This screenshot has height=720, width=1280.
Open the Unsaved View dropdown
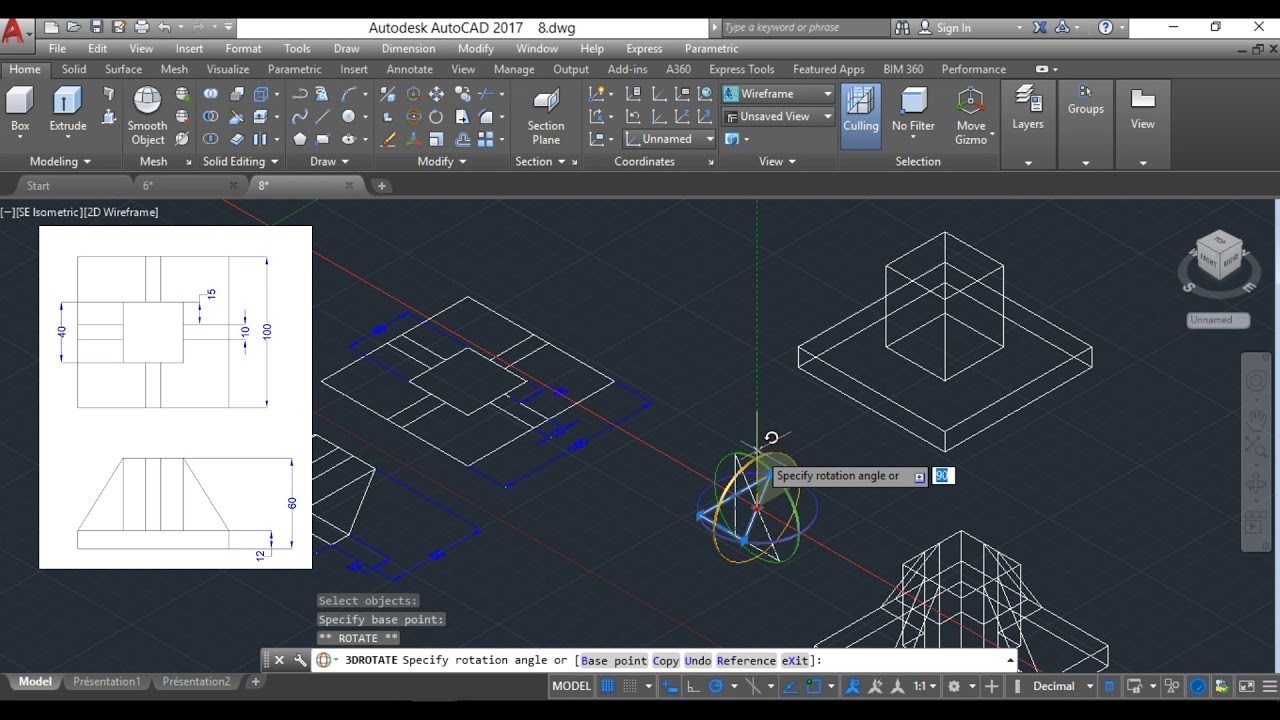[x=778, y=116]
